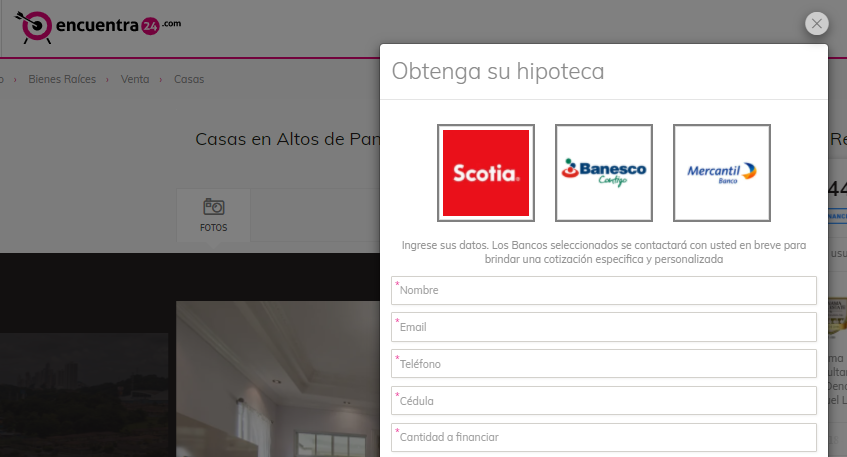This screenshot has width=847, height=457.
Task: Focus the Cantidad a financiar field
Action: [x=603, y=438]
